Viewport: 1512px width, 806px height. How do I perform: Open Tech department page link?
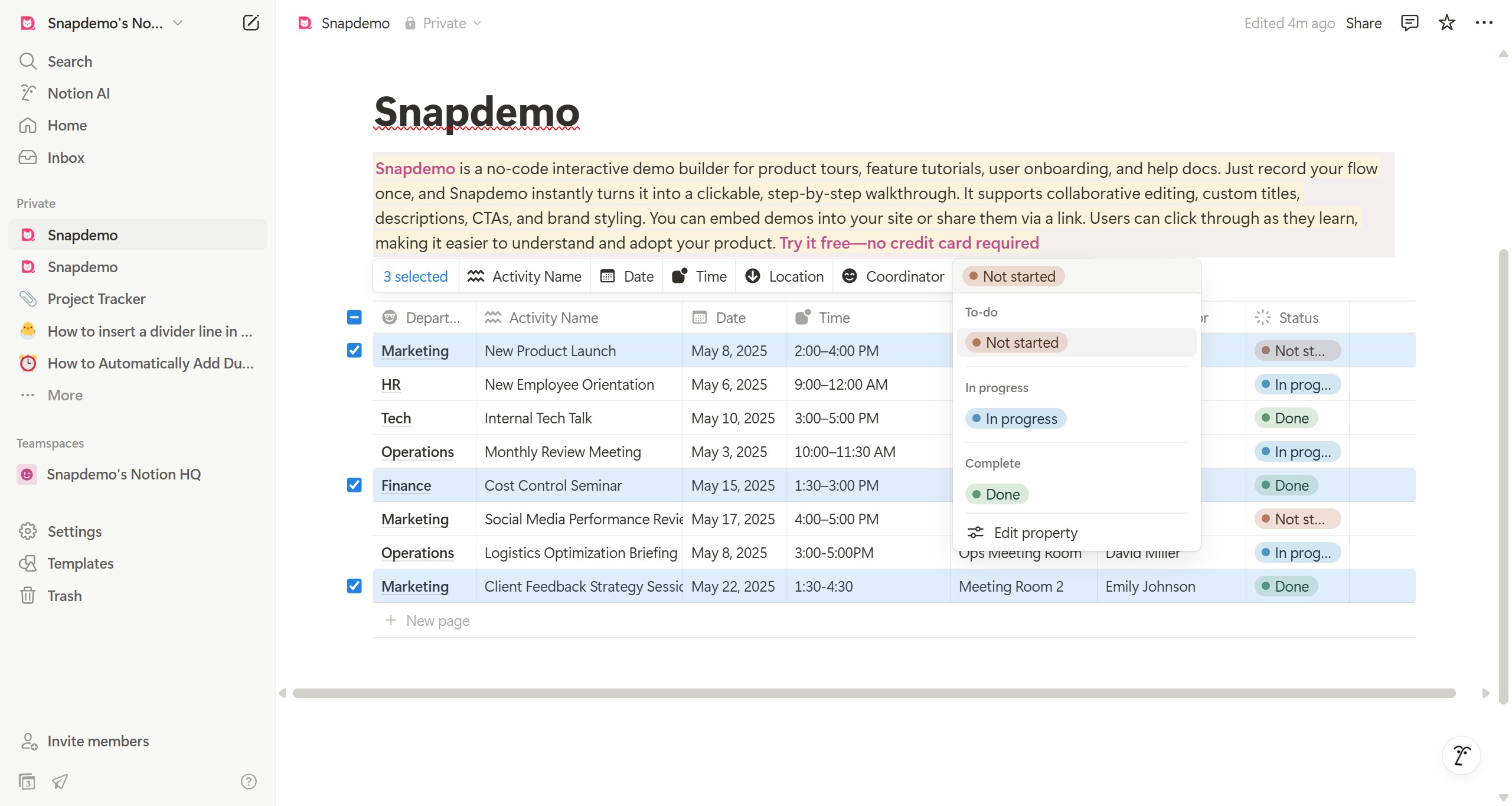coord(396,418)
